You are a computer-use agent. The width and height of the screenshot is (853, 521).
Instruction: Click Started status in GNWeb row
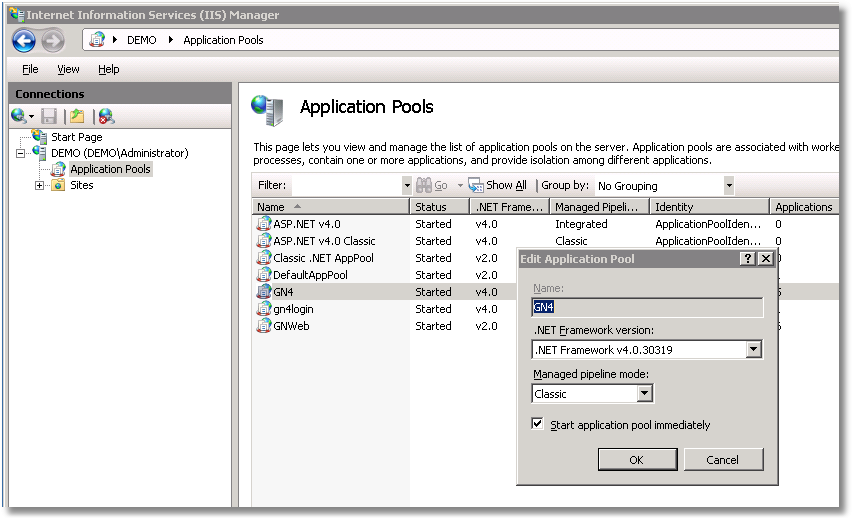(x=434, y=326)
